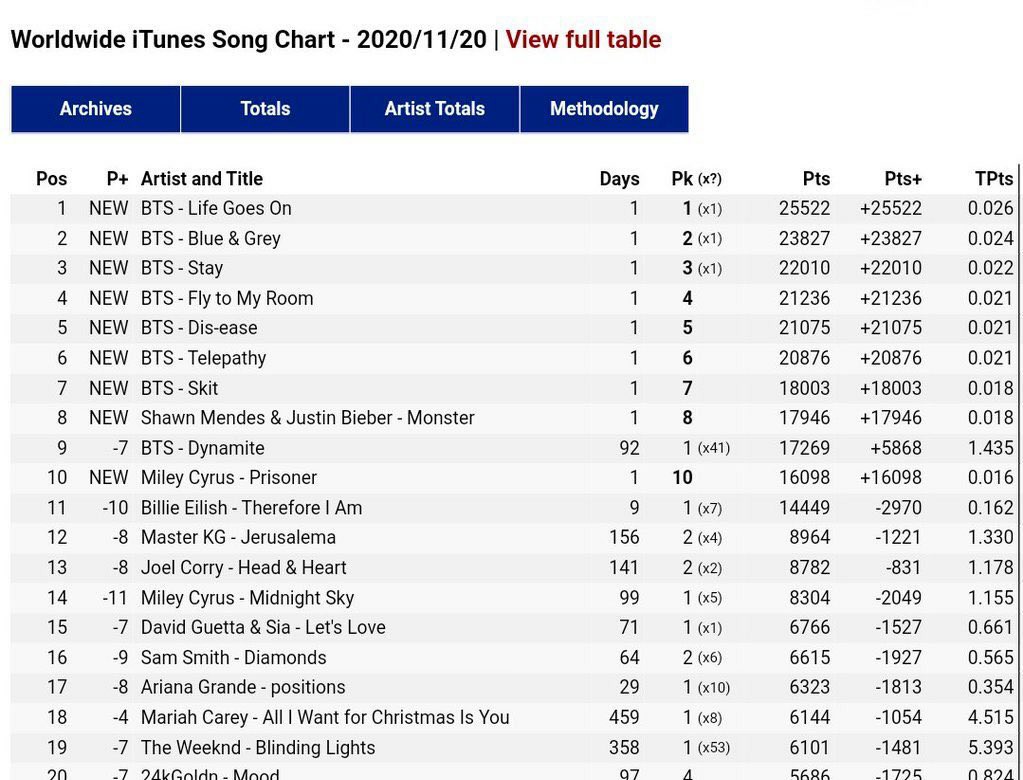This screenshot has width=1023, height=780.
Task: Open the View full table link
Action: (583, 40)
